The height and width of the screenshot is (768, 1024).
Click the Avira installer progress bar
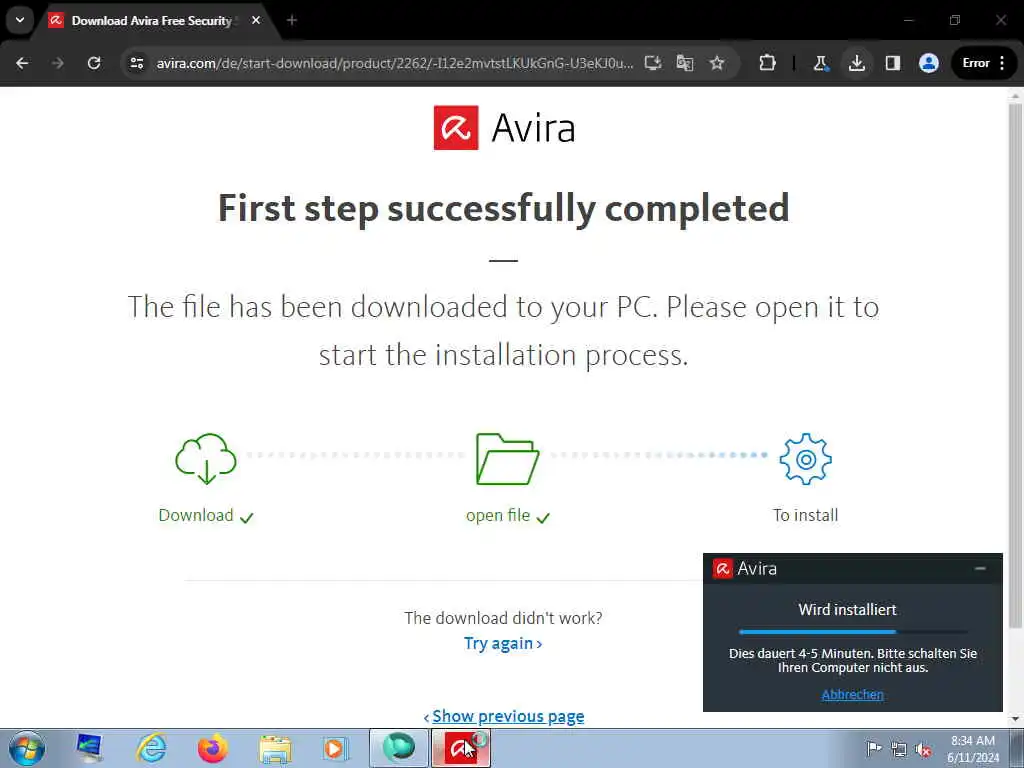coord(853,632)
